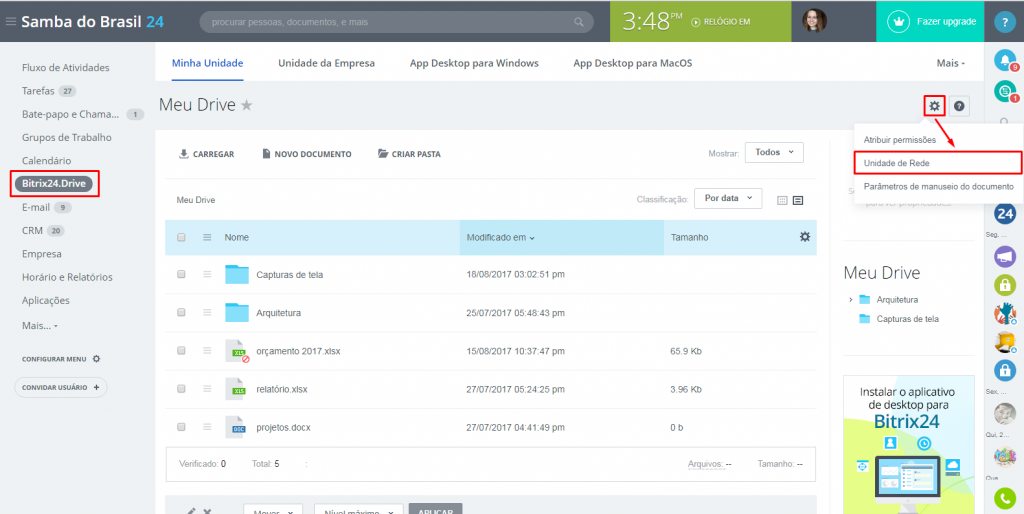Click the Arquitetura folder icon in list

(x=237, y=312)
